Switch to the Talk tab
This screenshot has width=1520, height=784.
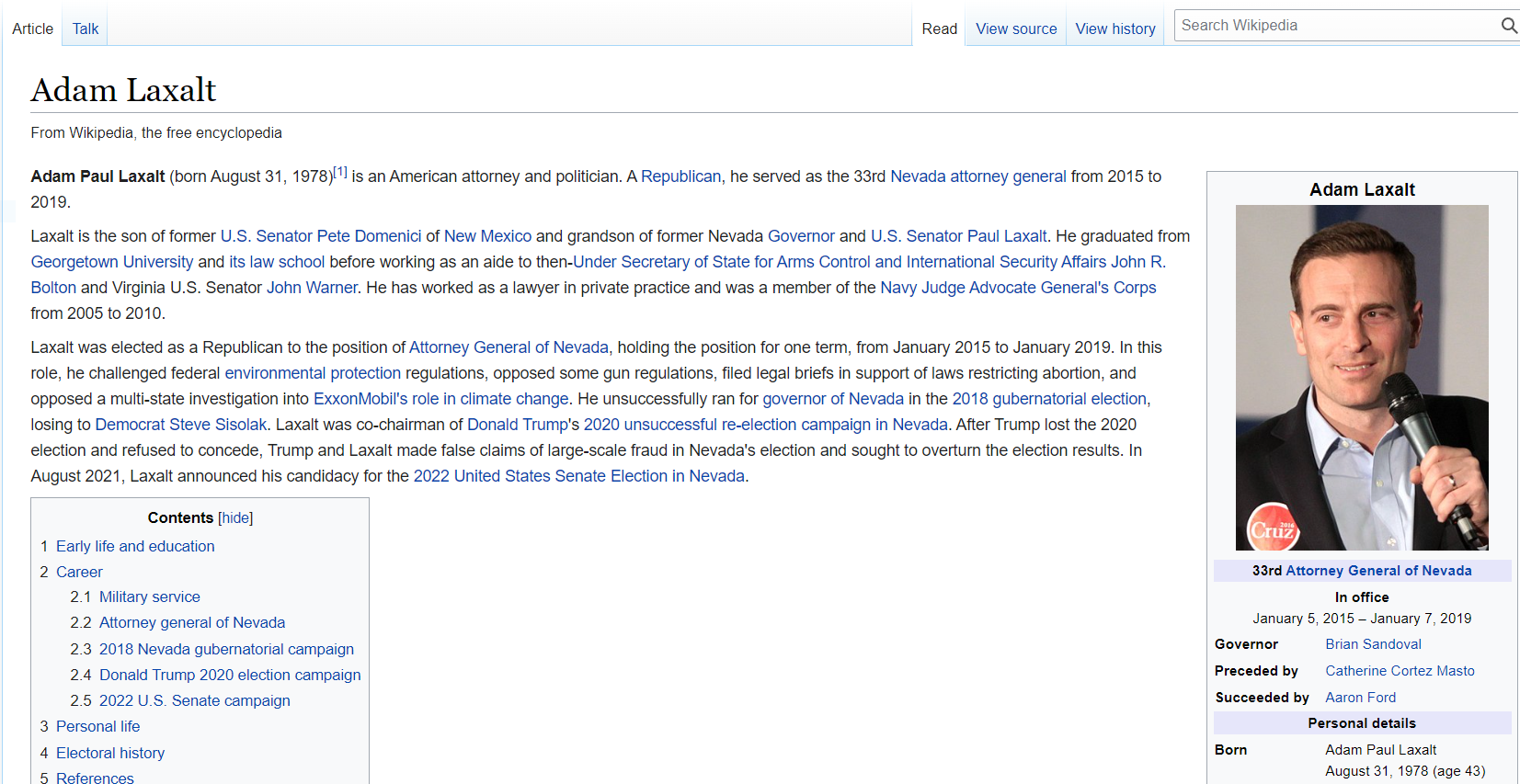[x=86, y=28]
